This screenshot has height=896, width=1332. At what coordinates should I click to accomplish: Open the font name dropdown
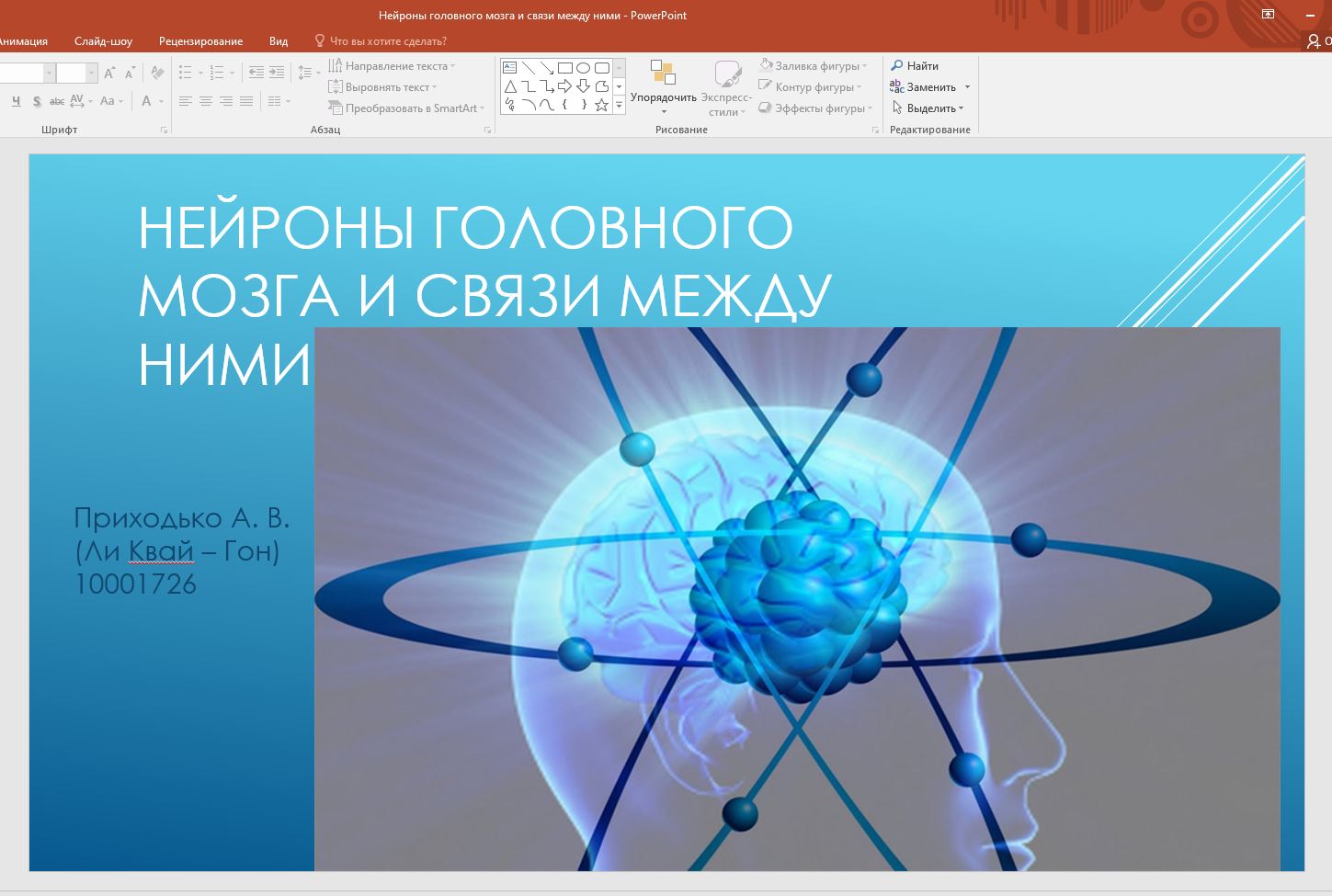click(49, 73)
